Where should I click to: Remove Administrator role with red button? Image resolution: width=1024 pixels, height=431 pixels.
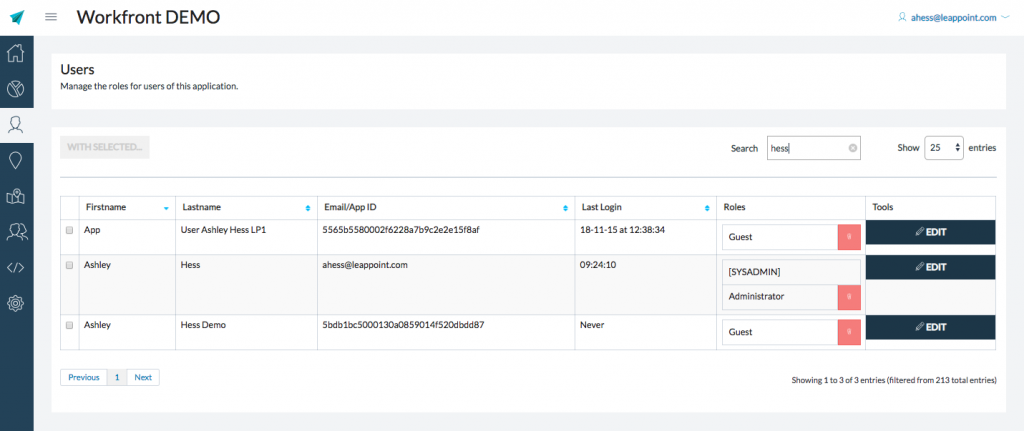point(848,297)
